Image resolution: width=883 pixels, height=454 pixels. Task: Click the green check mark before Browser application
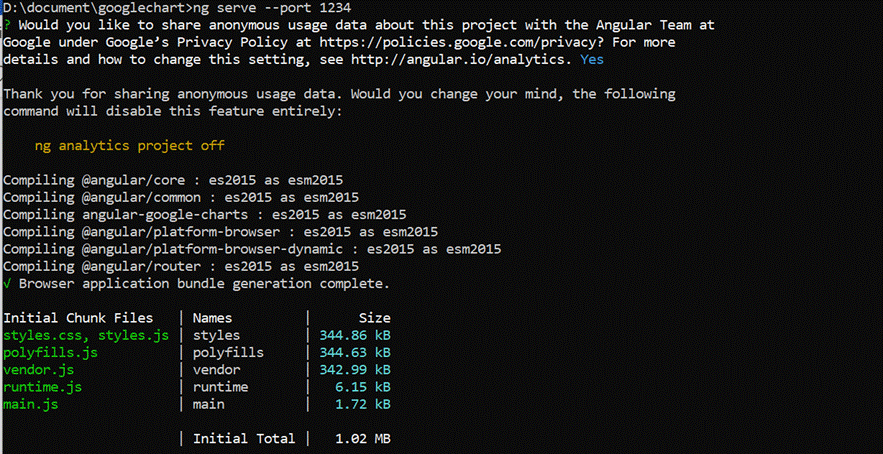7,284
